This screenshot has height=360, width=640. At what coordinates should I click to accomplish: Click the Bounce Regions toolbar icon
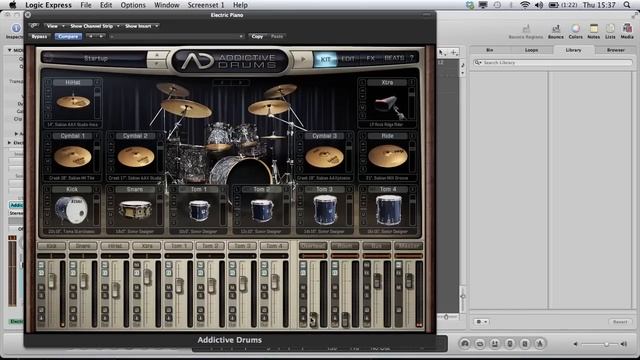click(x=526, y=29)
